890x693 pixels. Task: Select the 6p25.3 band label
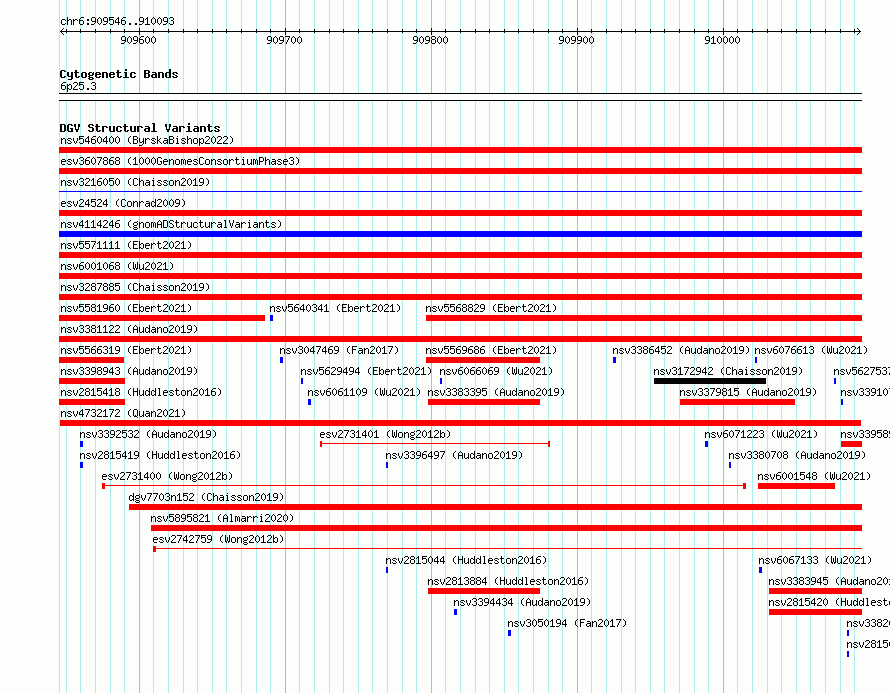click(x=78, y=86)
